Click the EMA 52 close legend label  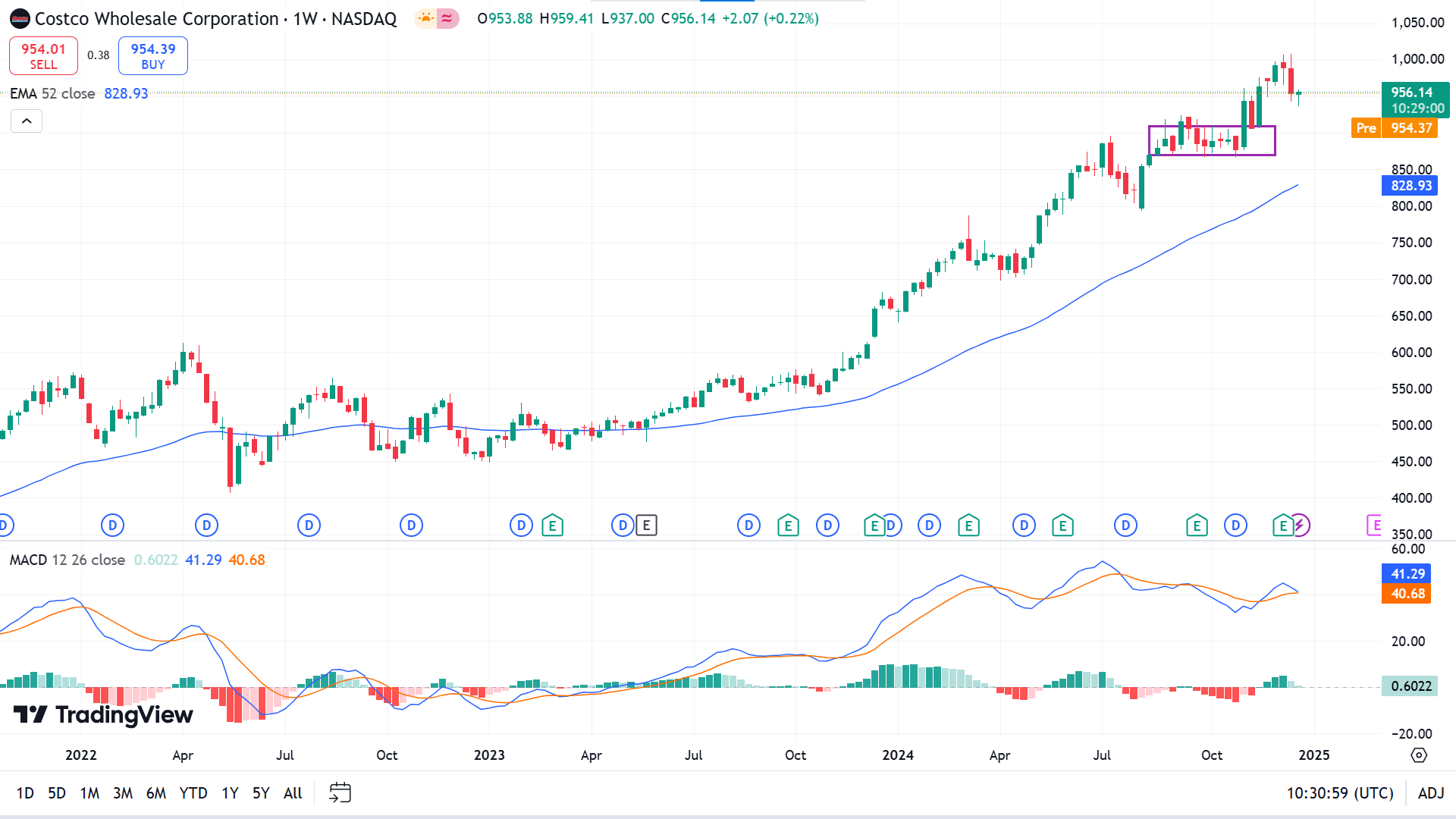(x=53, y=93)
